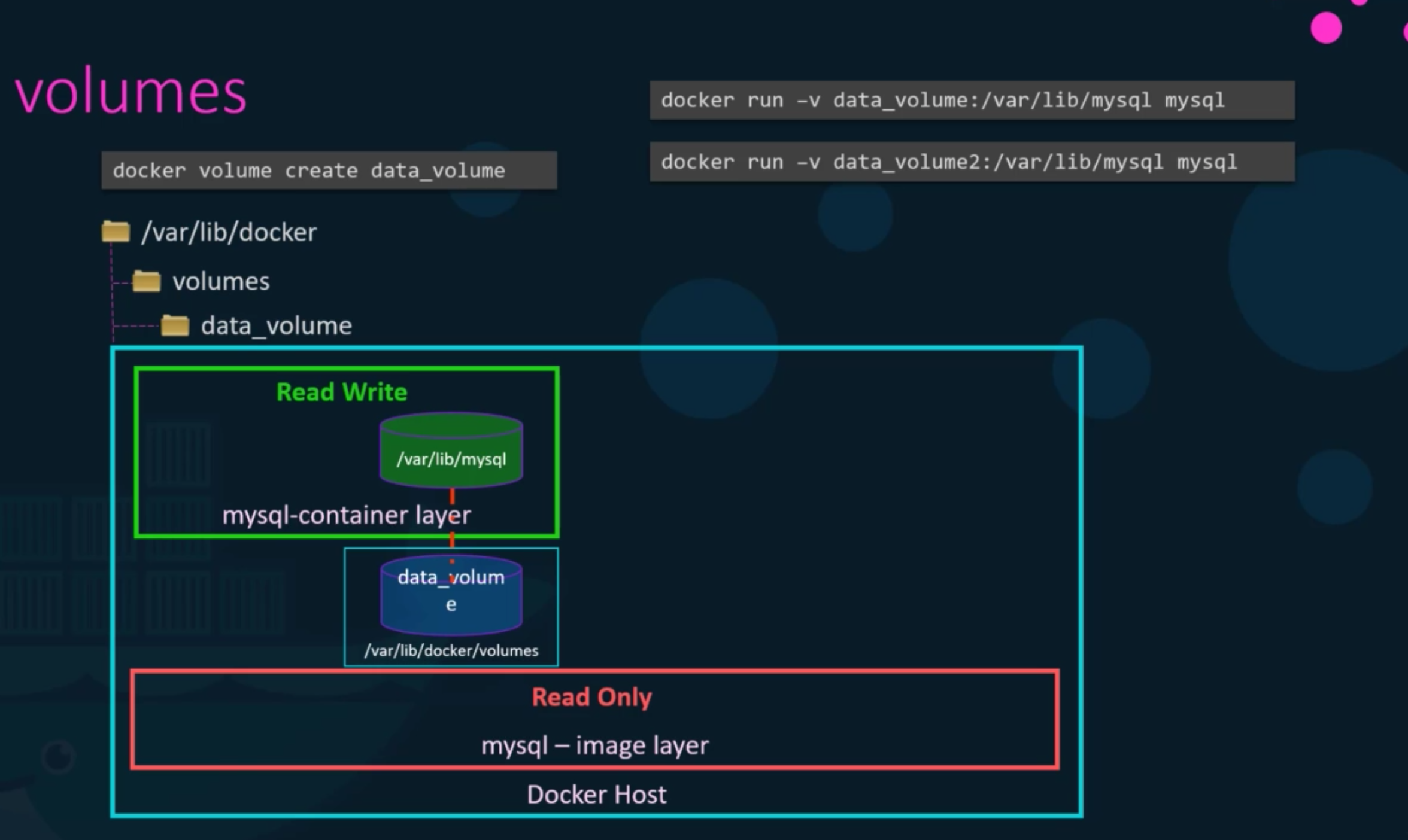Click the /var/lib/docker folder icon
Image resolution: width=1408 pixels, height=840 pixels.
[116, 232]
